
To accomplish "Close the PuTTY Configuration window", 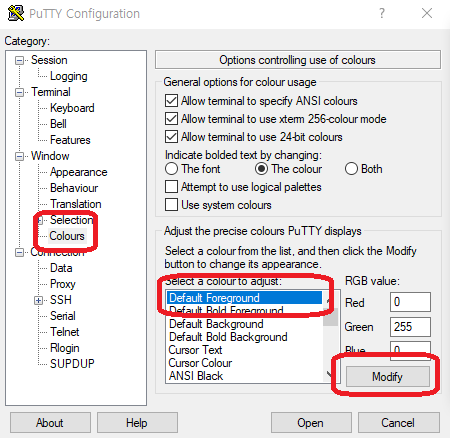I will click(427, 13).
